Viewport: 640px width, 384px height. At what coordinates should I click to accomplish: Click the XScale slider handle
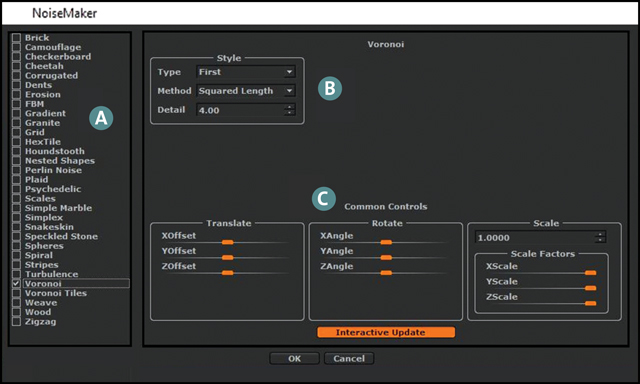coord(591,273)
